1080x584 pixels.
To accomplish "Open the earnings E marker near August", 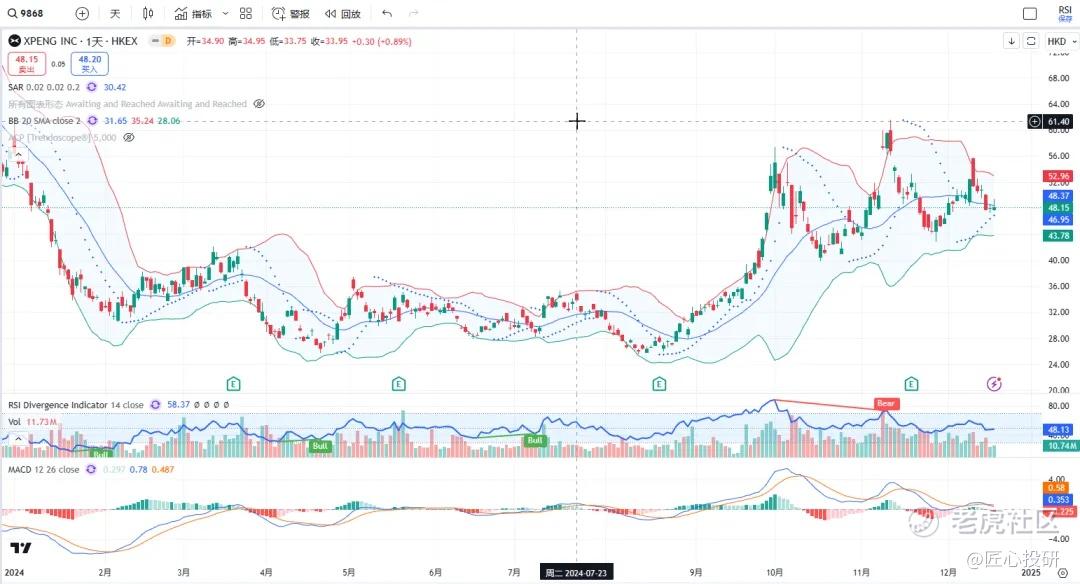I will 659,384.
